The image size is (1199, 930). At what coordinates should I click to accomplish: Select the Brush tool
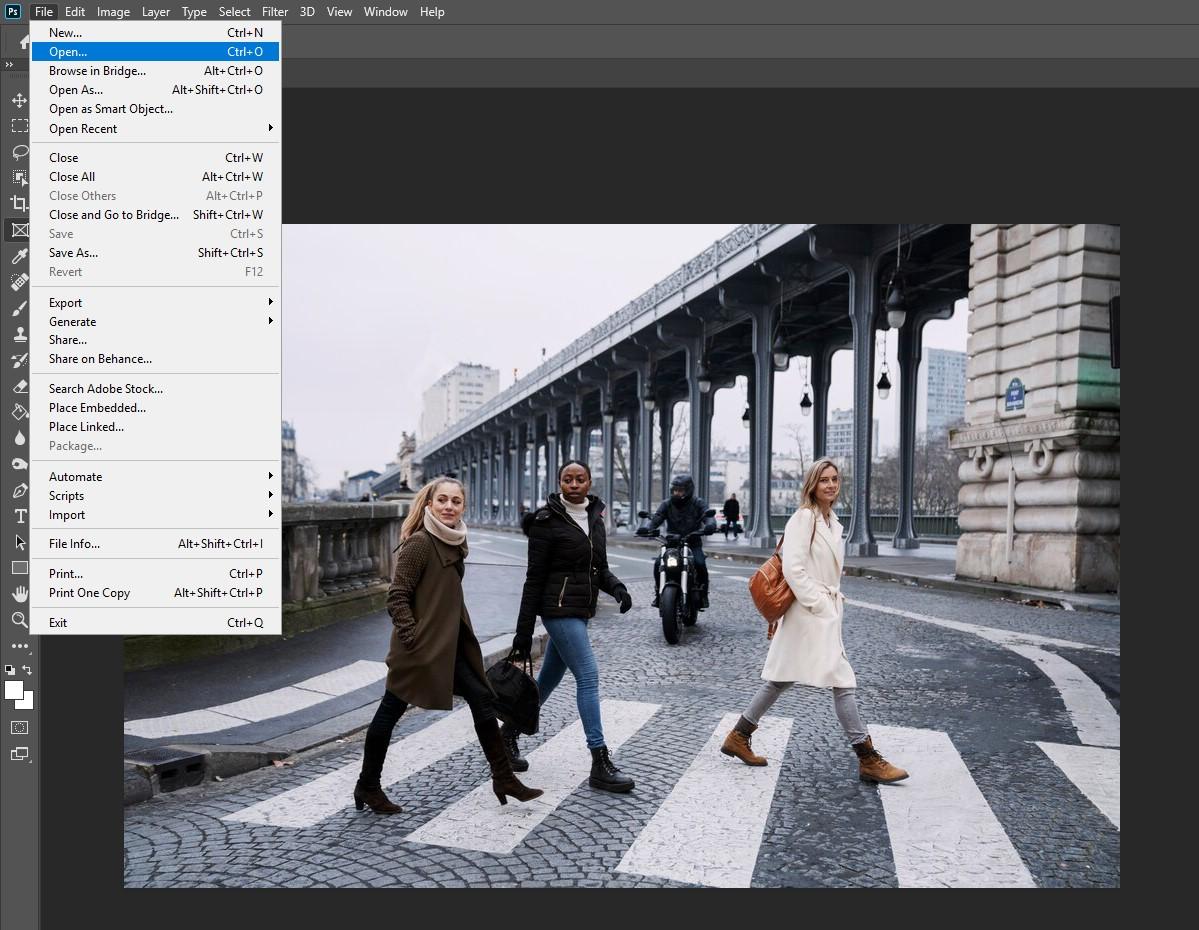(x=19, y=309)
